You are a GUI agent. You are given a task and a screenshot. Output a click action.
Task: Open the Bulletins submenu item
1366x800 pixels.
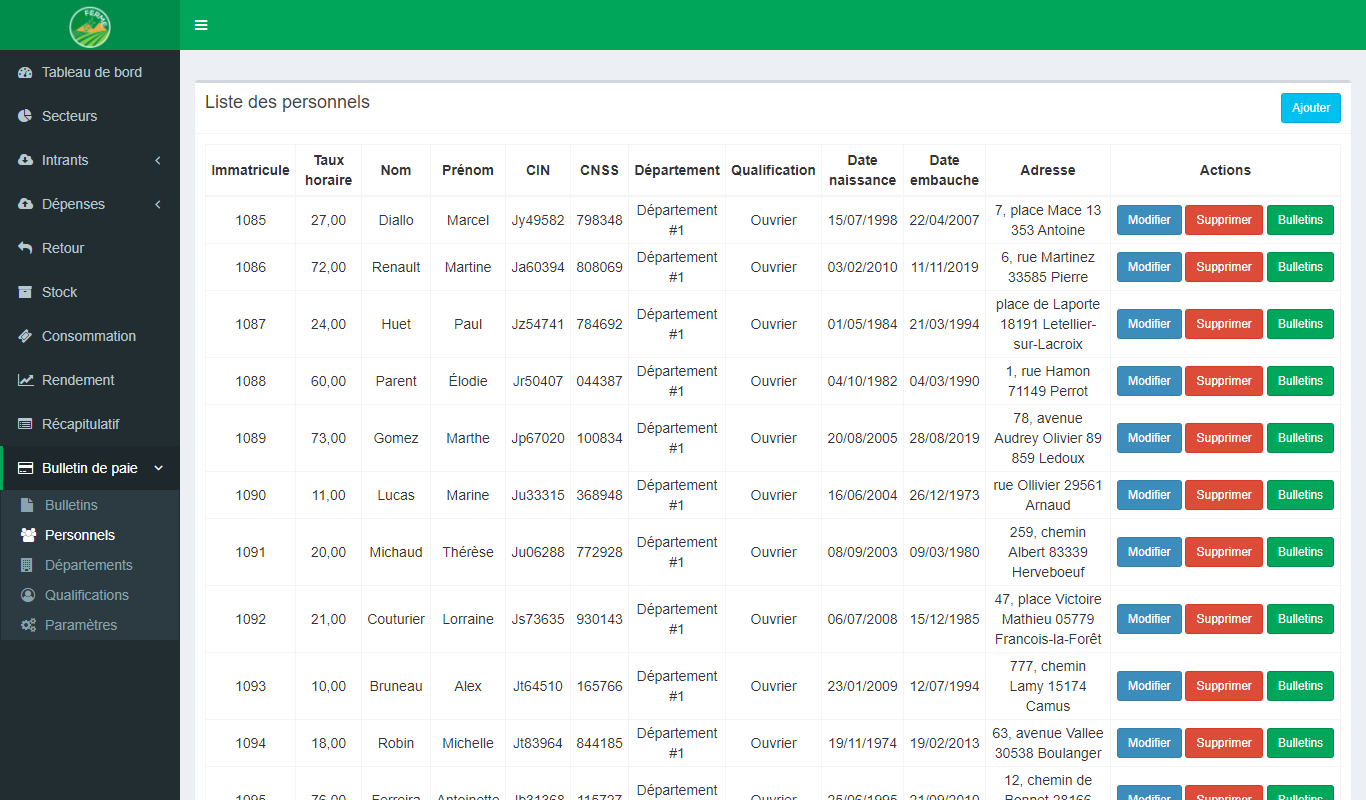click(71, 505)
